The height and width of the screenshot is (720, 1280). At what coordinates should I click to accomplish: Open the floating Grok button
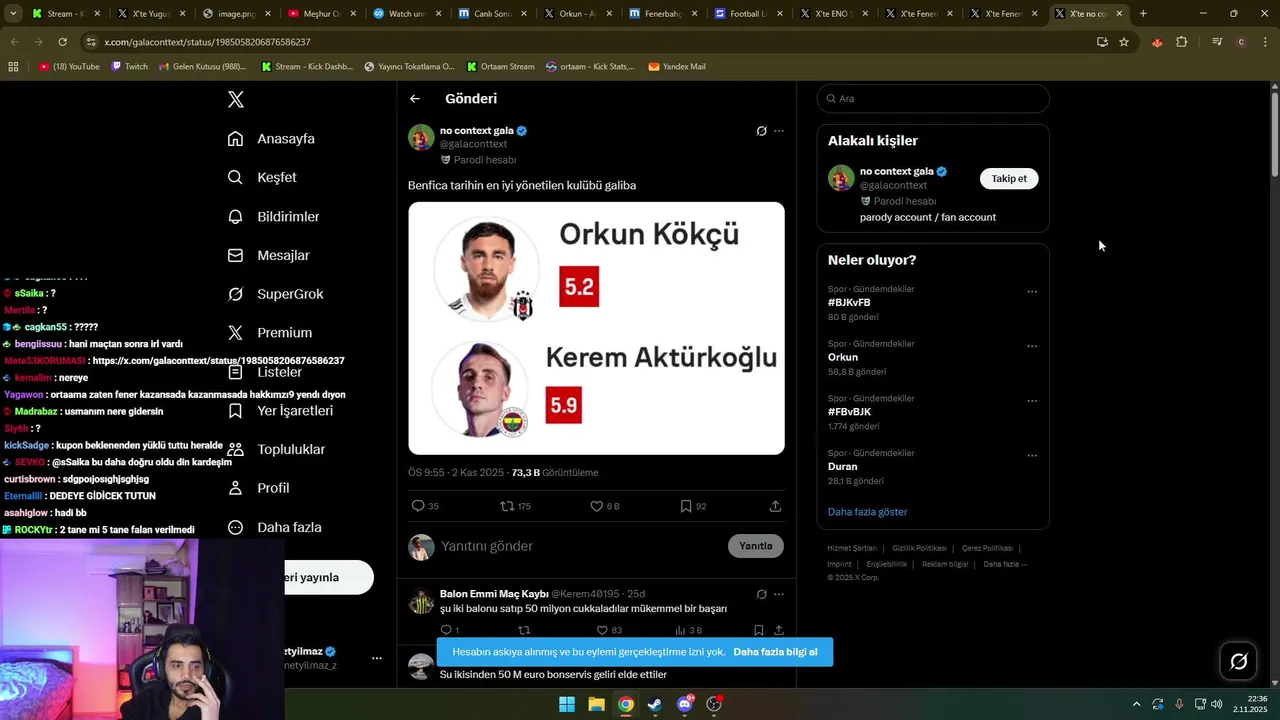tap(1238, 662)
